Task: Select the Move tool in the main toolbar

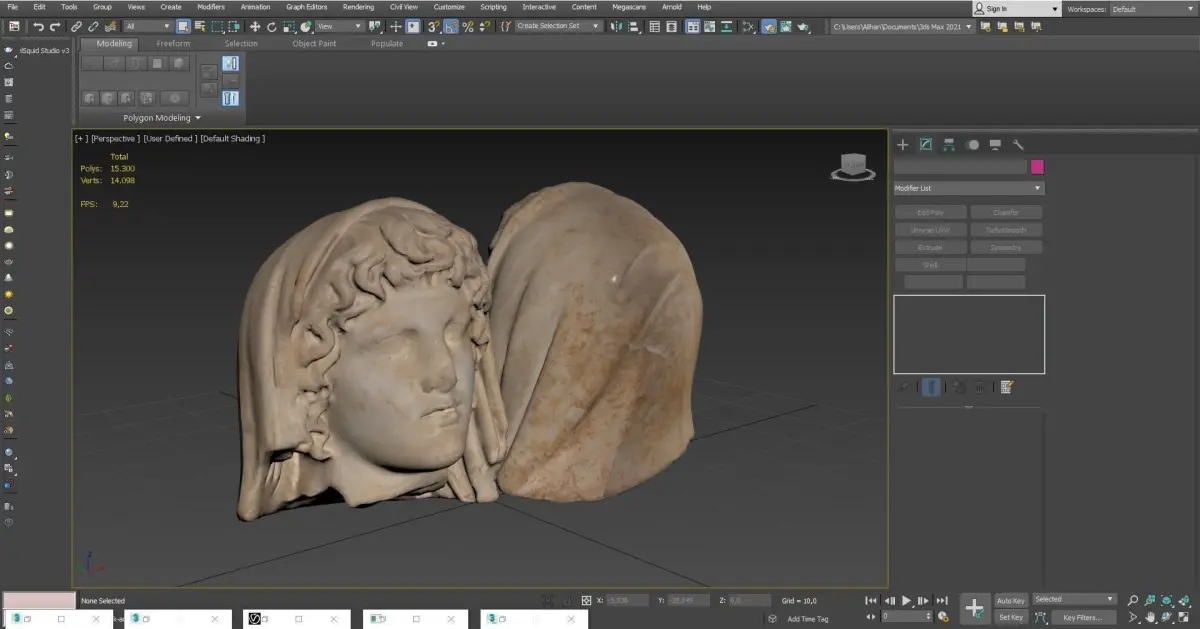Action: pos(255,27)
